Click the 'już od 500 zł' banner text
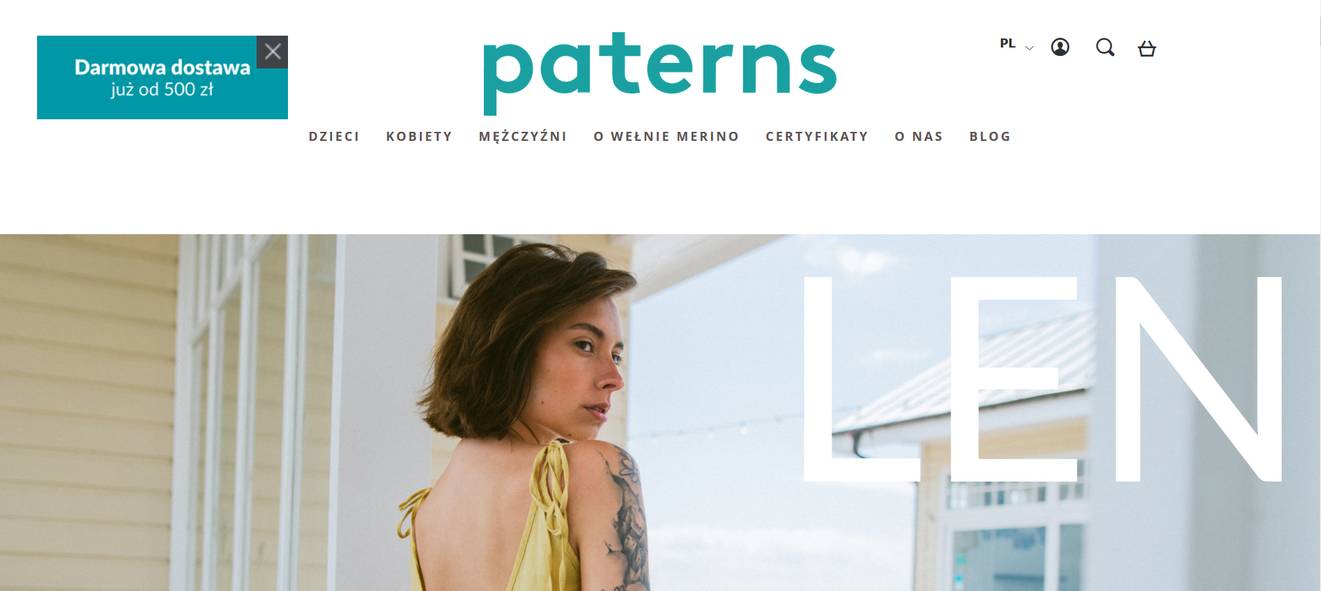This screenshot has height=591, width=1321. [x=162, y=90]
